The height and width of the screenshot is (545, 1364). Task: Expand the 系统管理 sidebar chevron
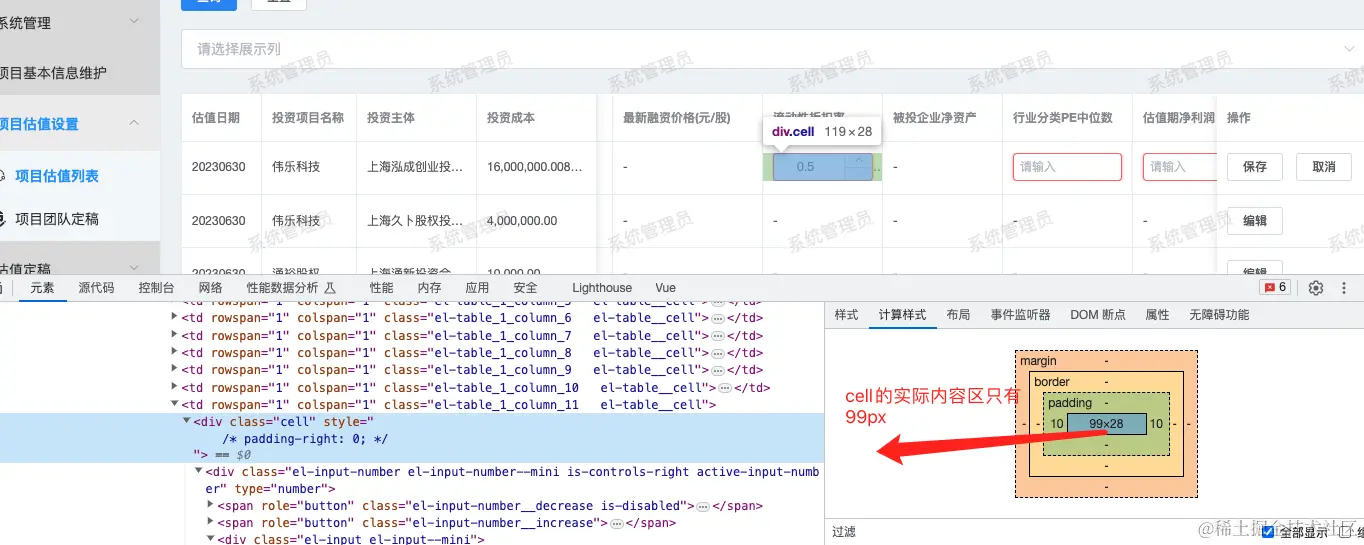pos(135,21)
